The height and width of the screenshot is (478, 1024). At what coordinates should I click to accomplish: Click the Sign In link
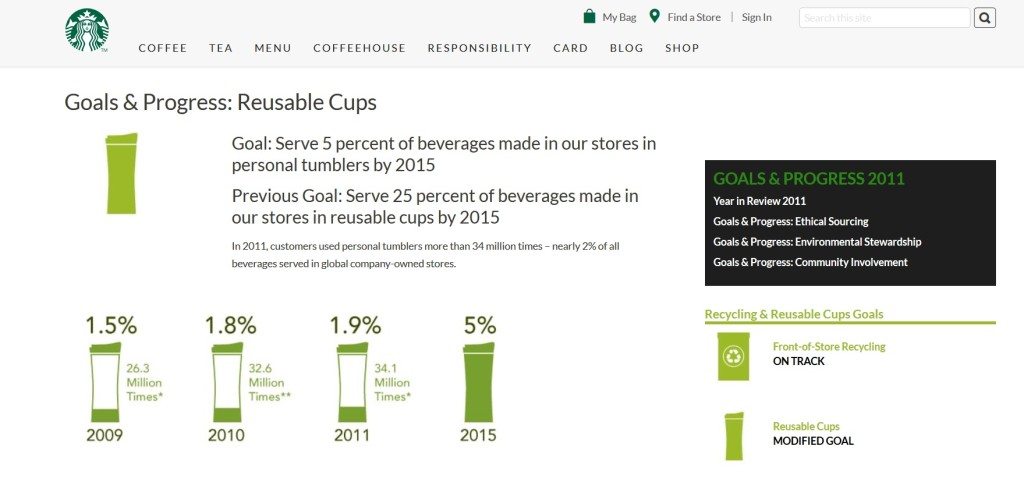(756, 18)
